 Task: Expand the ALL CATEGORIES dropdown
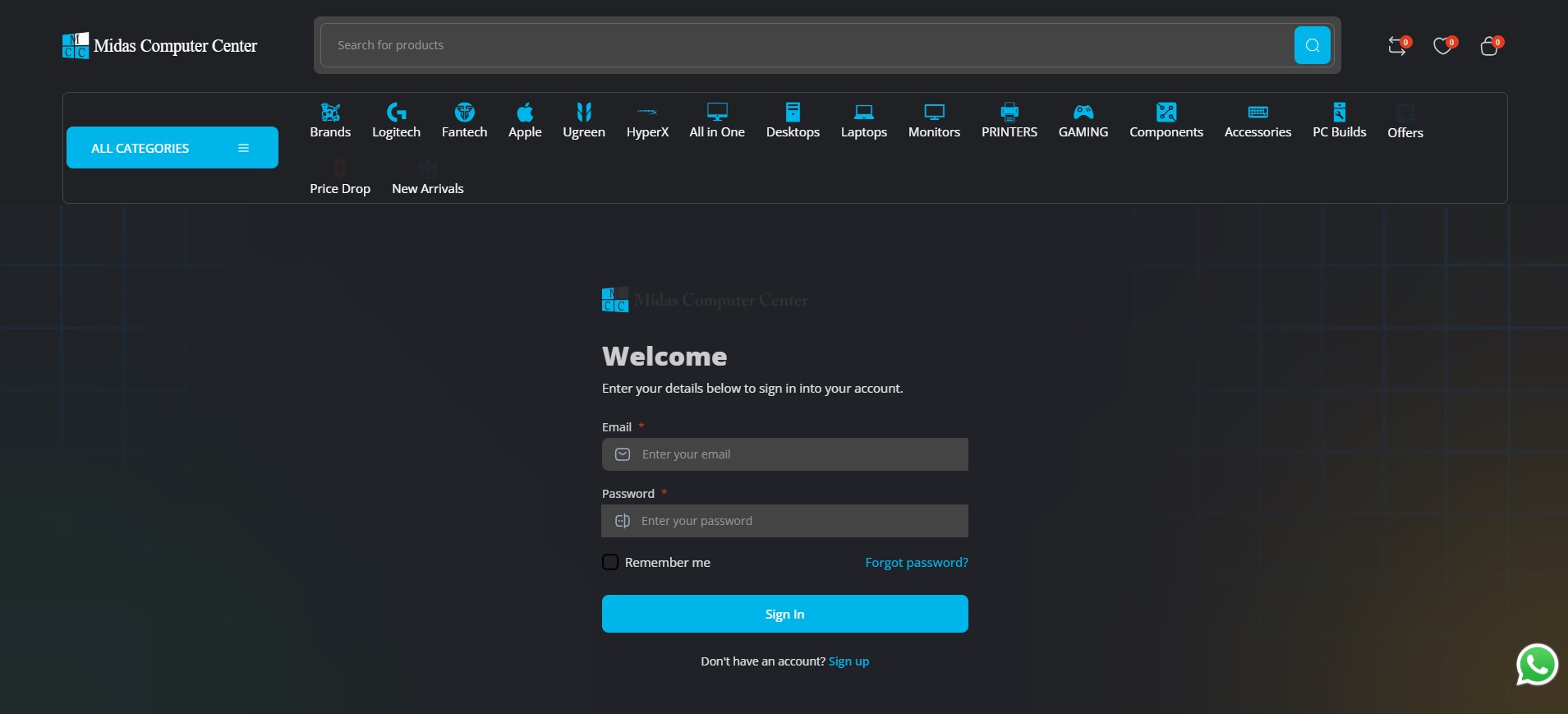click(172, 148)
